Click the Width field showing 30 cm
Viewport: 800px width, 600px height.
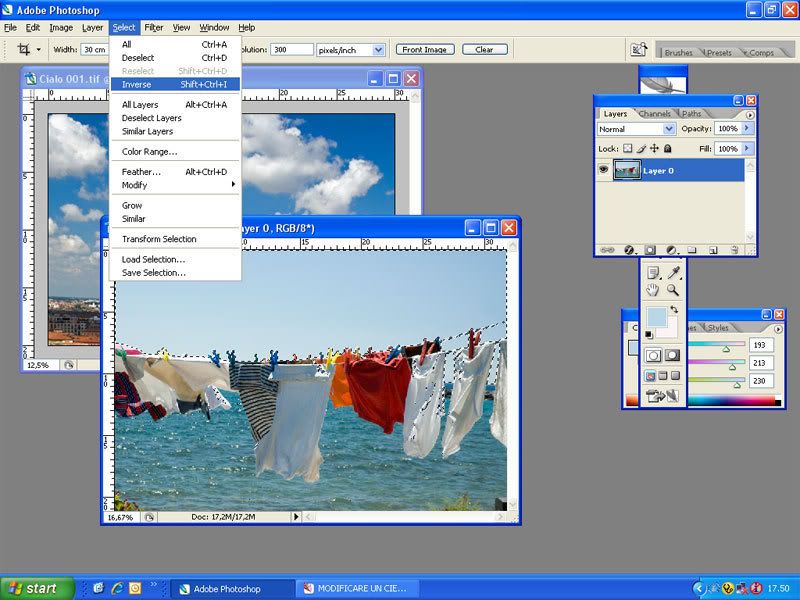[x=95, y=49]
